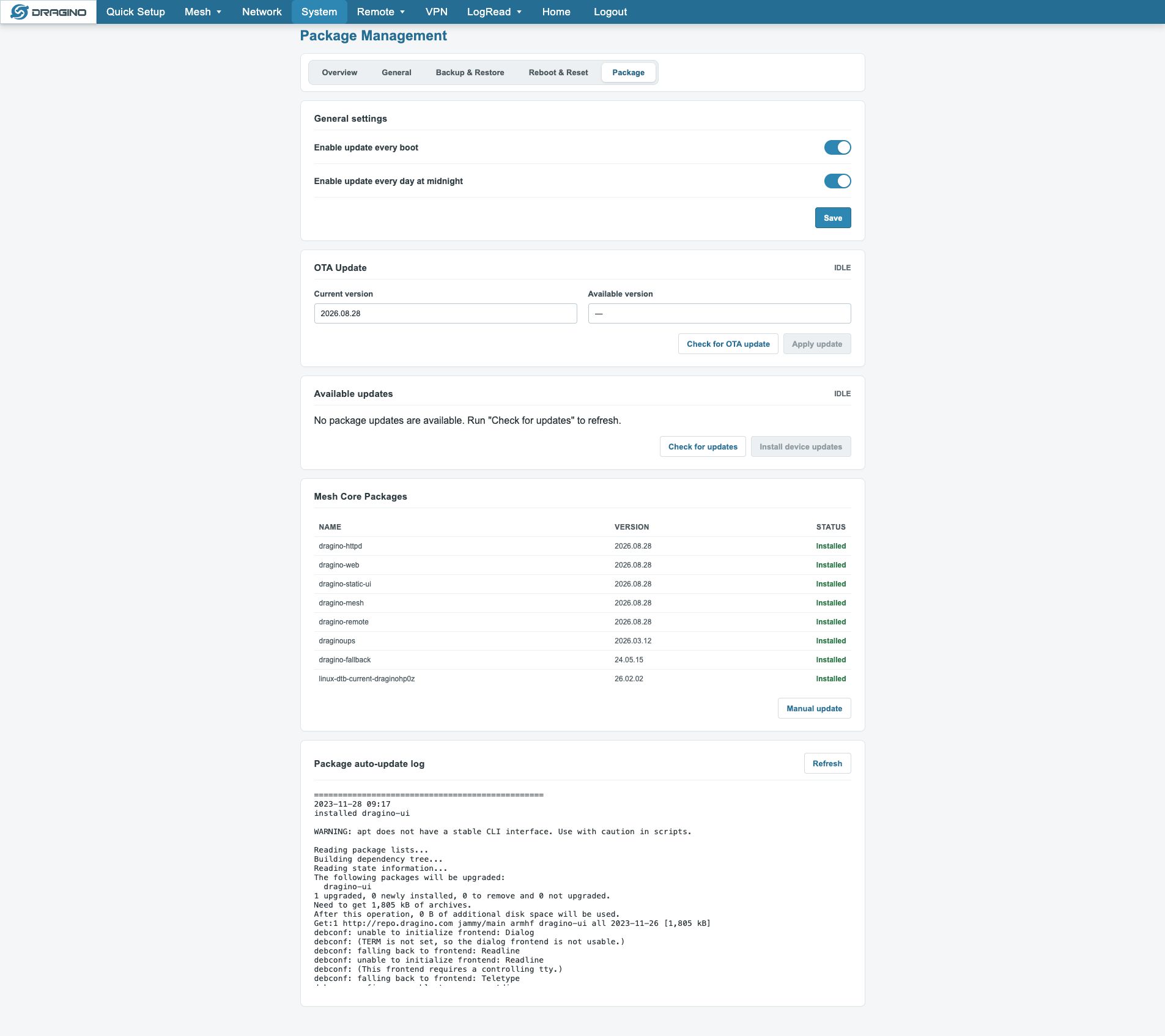Click the "No package updates are available" message
The height and width of the screenshot is (1036, 1165).
point(467,421)
